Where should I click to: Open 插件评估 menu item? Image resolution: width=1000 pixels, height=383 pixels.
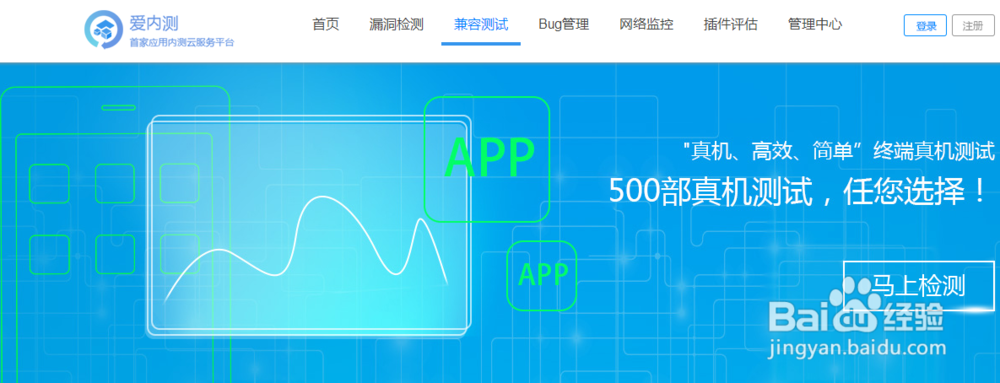coord(730,25)
